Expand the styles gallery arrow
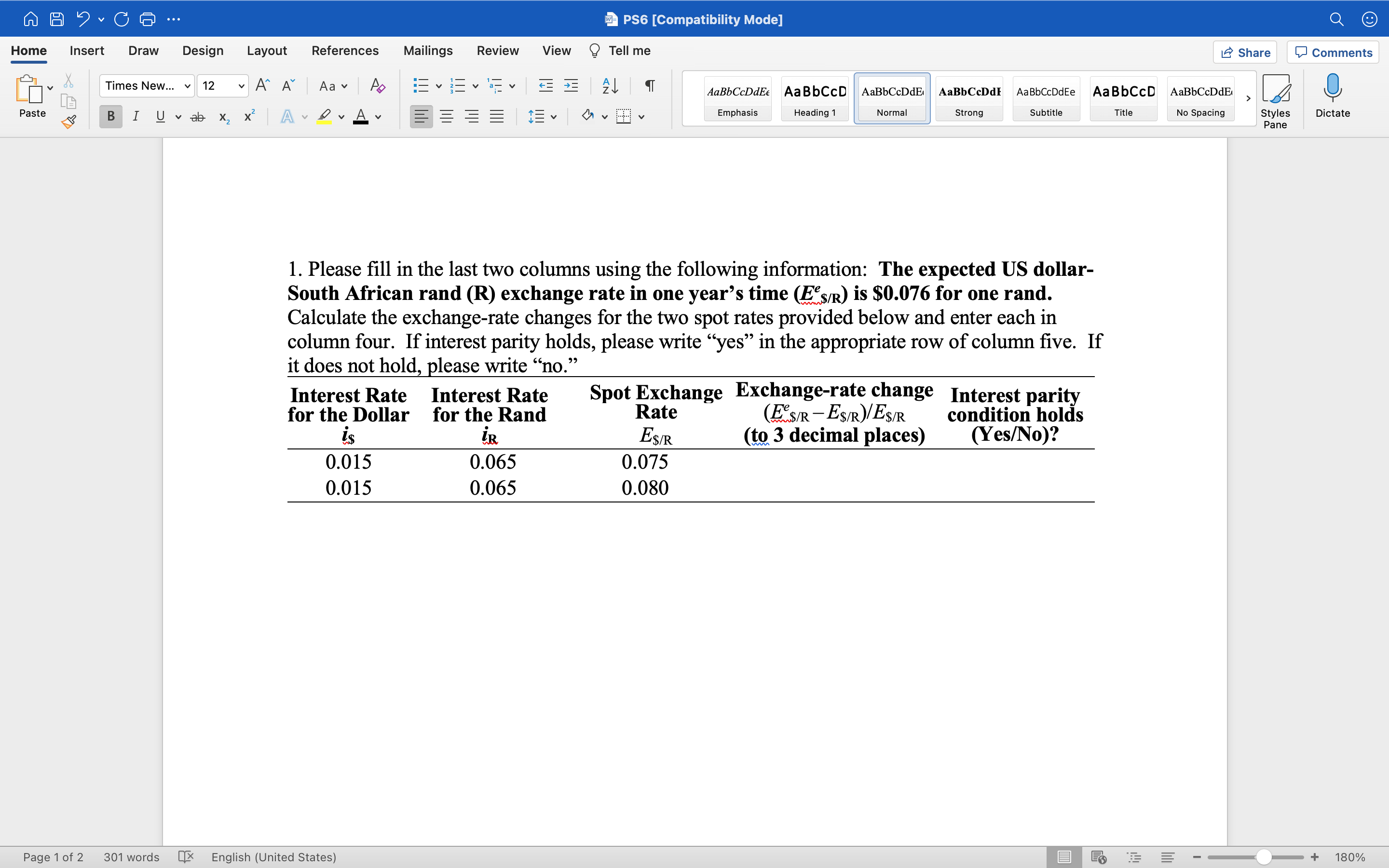Screen dimensions: 1389x868 [x=1248, y=99]
